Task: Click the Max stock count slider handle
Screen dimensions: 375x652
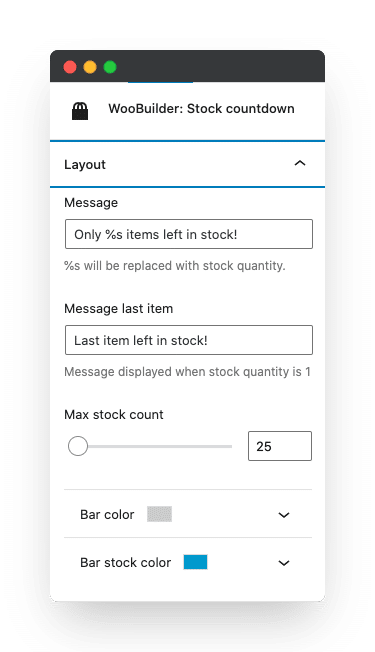Action: point(78,446)
